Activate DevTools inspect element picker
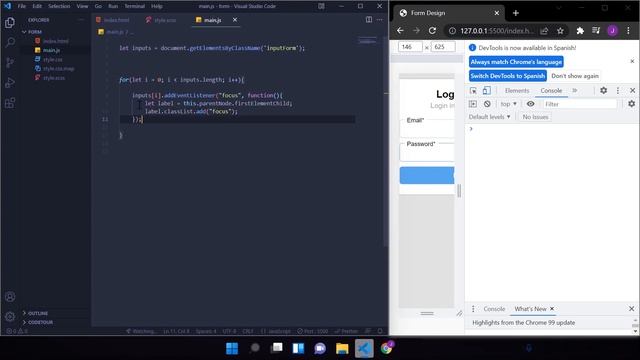This screenshot has height=360, width=640. [x=473, y=91]
